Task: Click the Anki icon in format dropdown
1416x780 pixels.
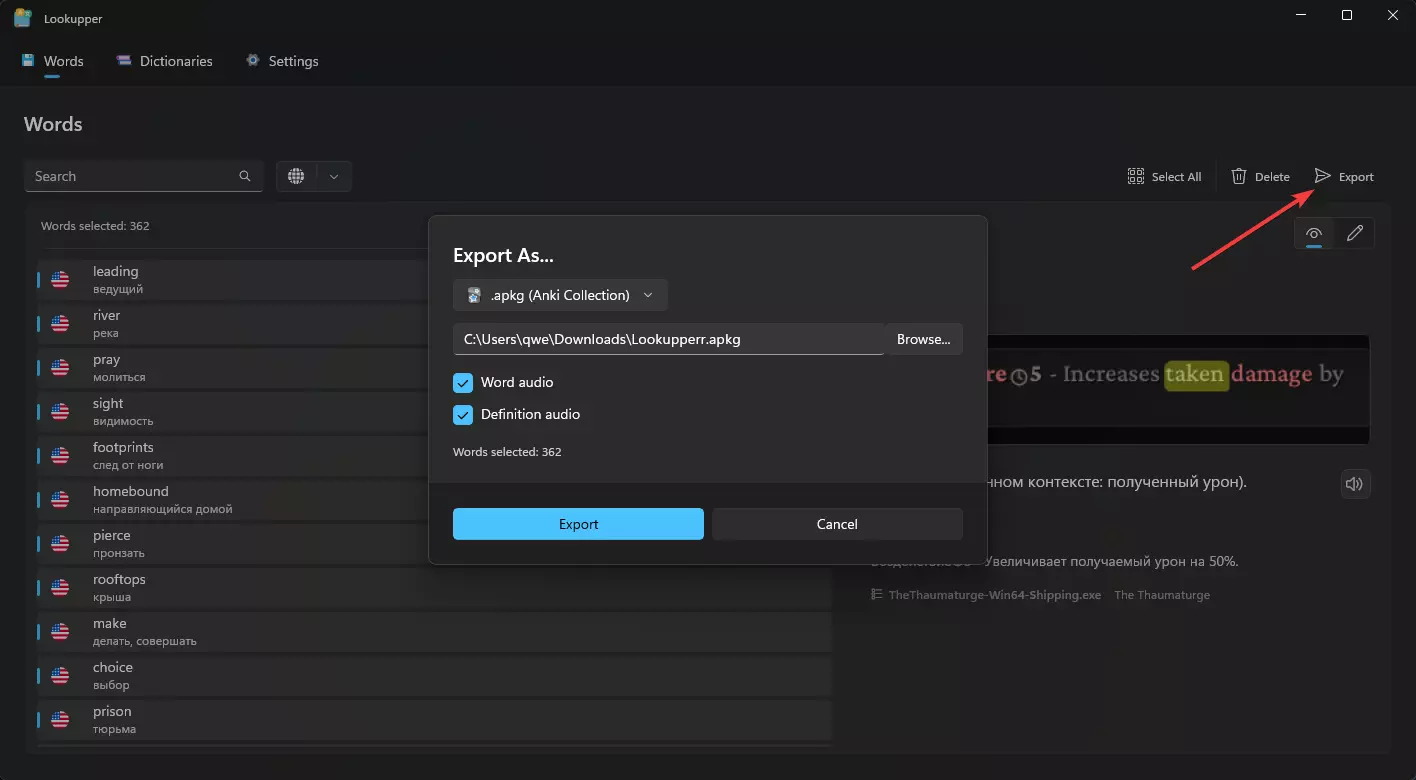Action: [474, 295]
